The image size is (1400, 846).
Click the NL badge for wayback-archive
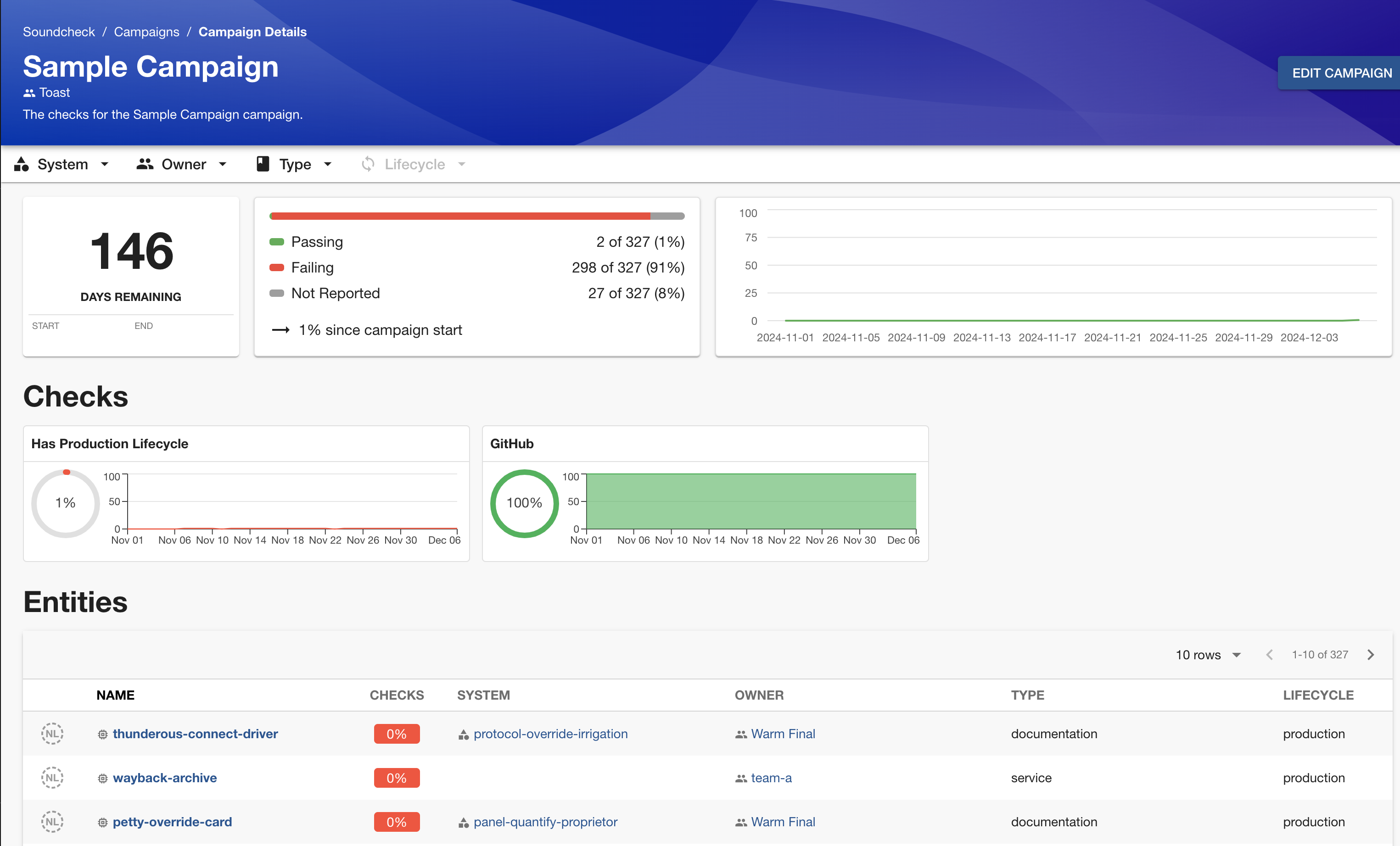(x=52, y=778)
